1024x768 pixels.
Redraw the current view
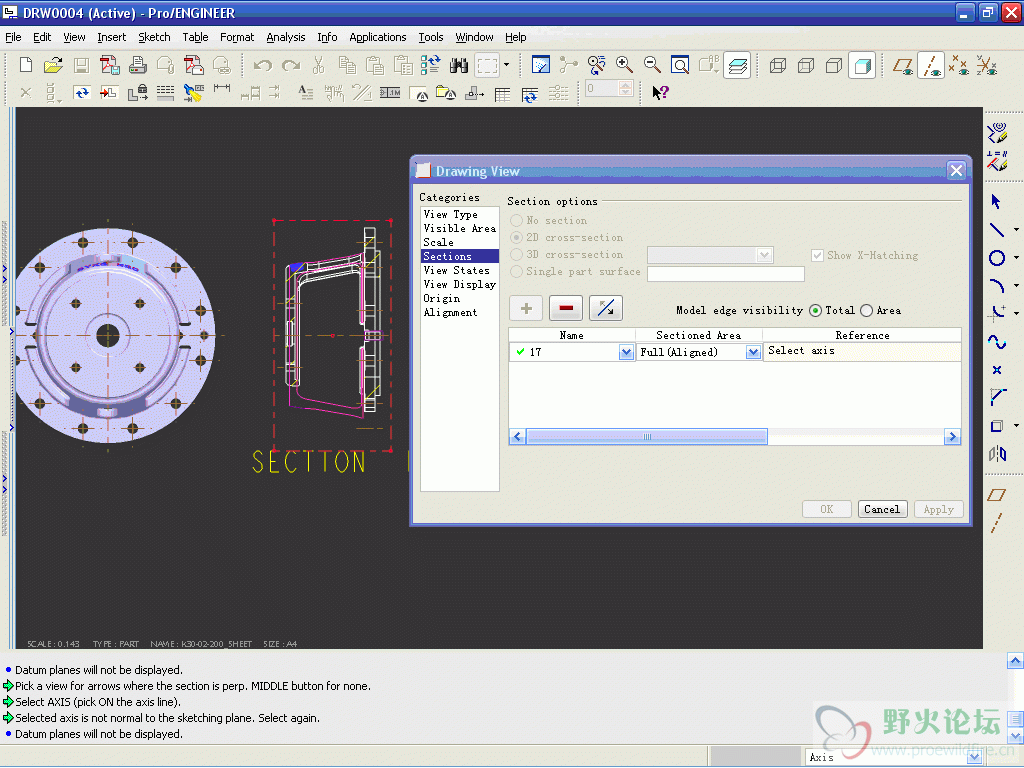pos(541,65)
